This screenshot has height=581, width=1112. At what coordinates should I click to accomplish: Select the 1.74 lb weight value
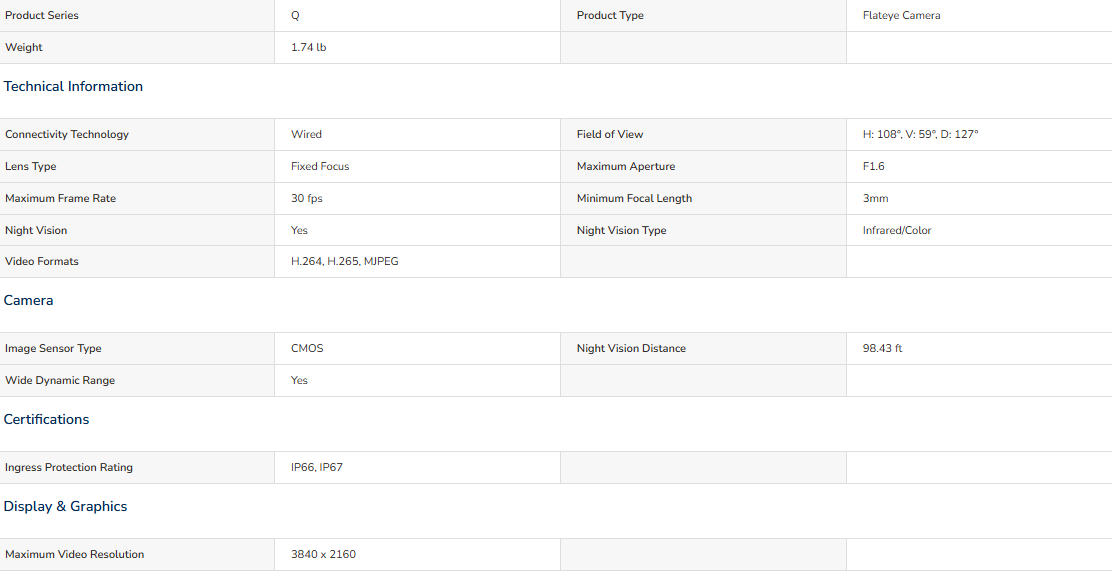click(x=308, y=48)
